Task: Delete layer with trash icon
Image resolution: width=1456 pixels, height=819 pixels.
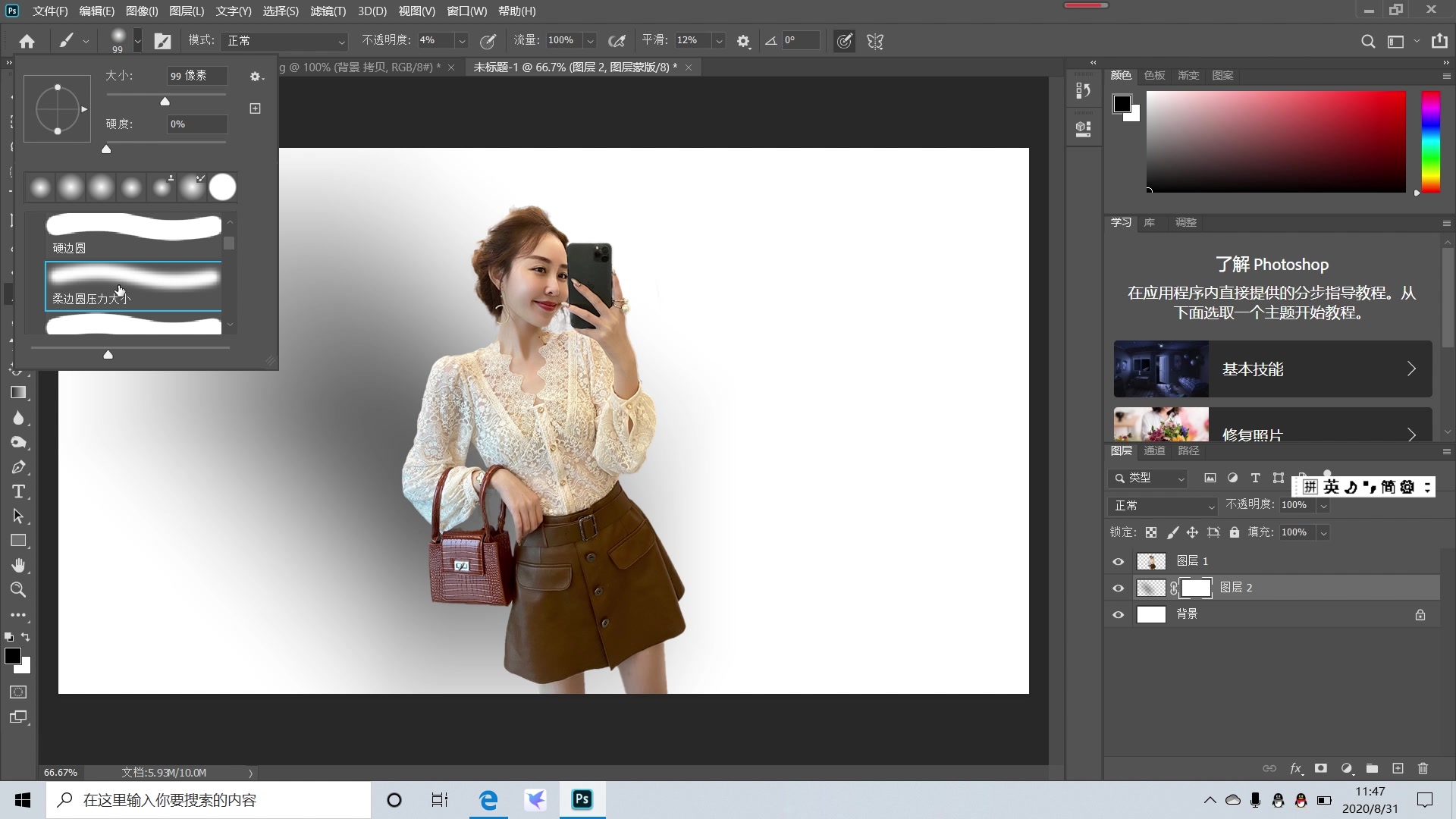Action: tap(1423, 768)
